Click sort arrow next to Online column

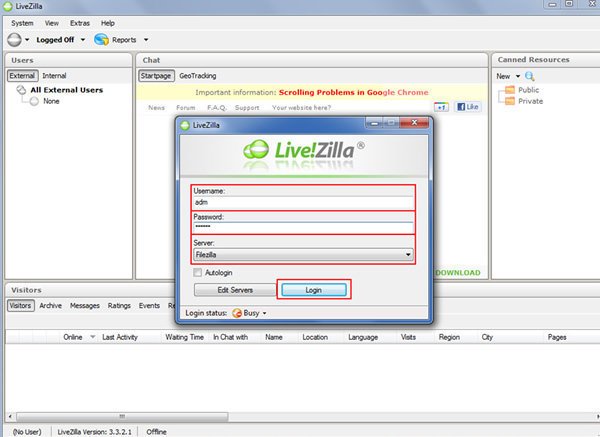pos(92,337)
